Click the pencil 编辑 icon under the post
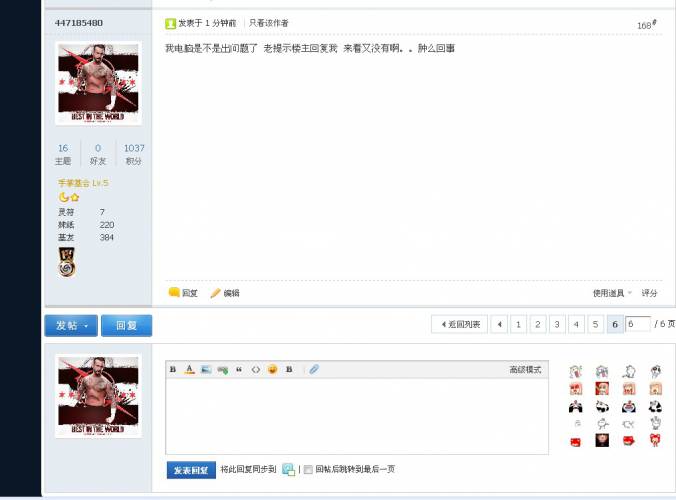Image resolution: width=676 pixels, height=500 pixels. [215, 293]
